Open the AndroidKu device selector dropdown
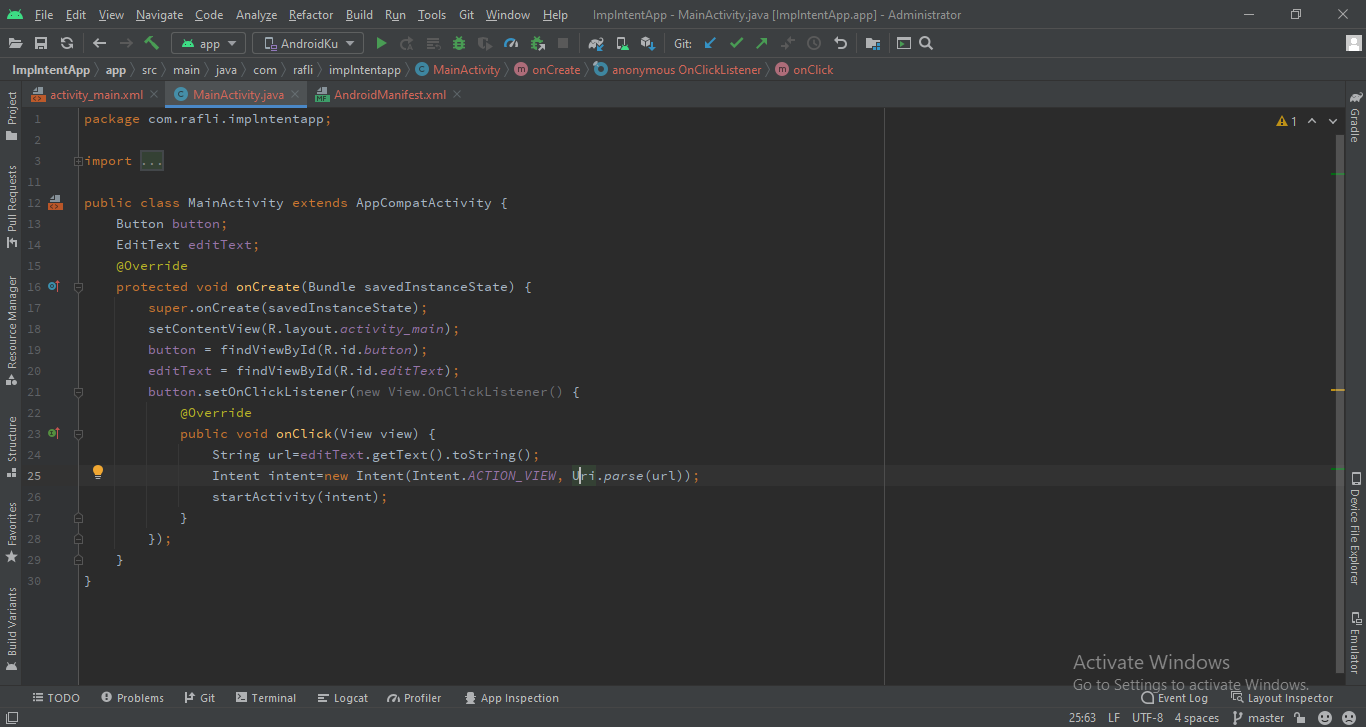This screenshot has width=1366, height=727. (307, 43)
